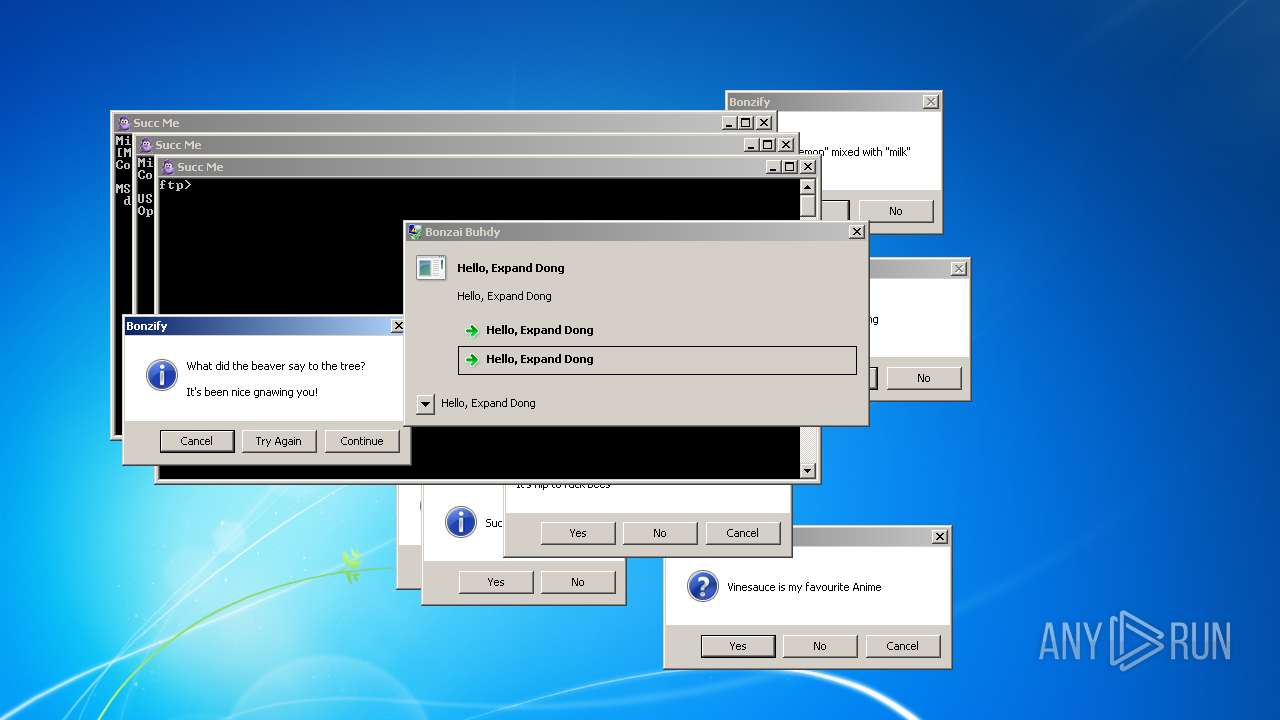Minimize the frontmost Succ Me ftp window
Screen dimensions: 1280x720
tap(773, 167)
